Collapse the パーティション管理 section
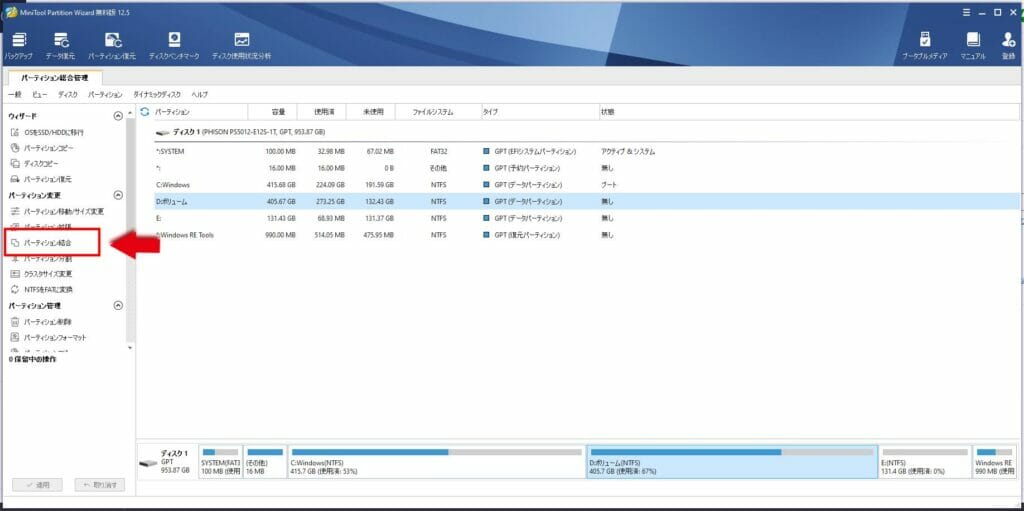 pyautogui.click(x=118, y=305)
